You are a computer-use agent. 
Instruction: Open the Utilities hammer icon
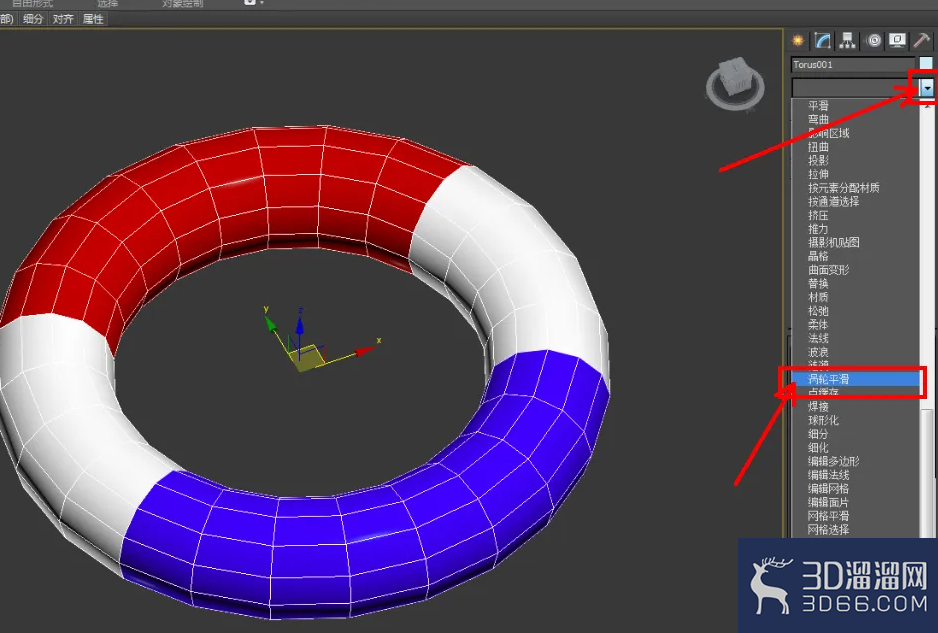click(x=922, y=41)
